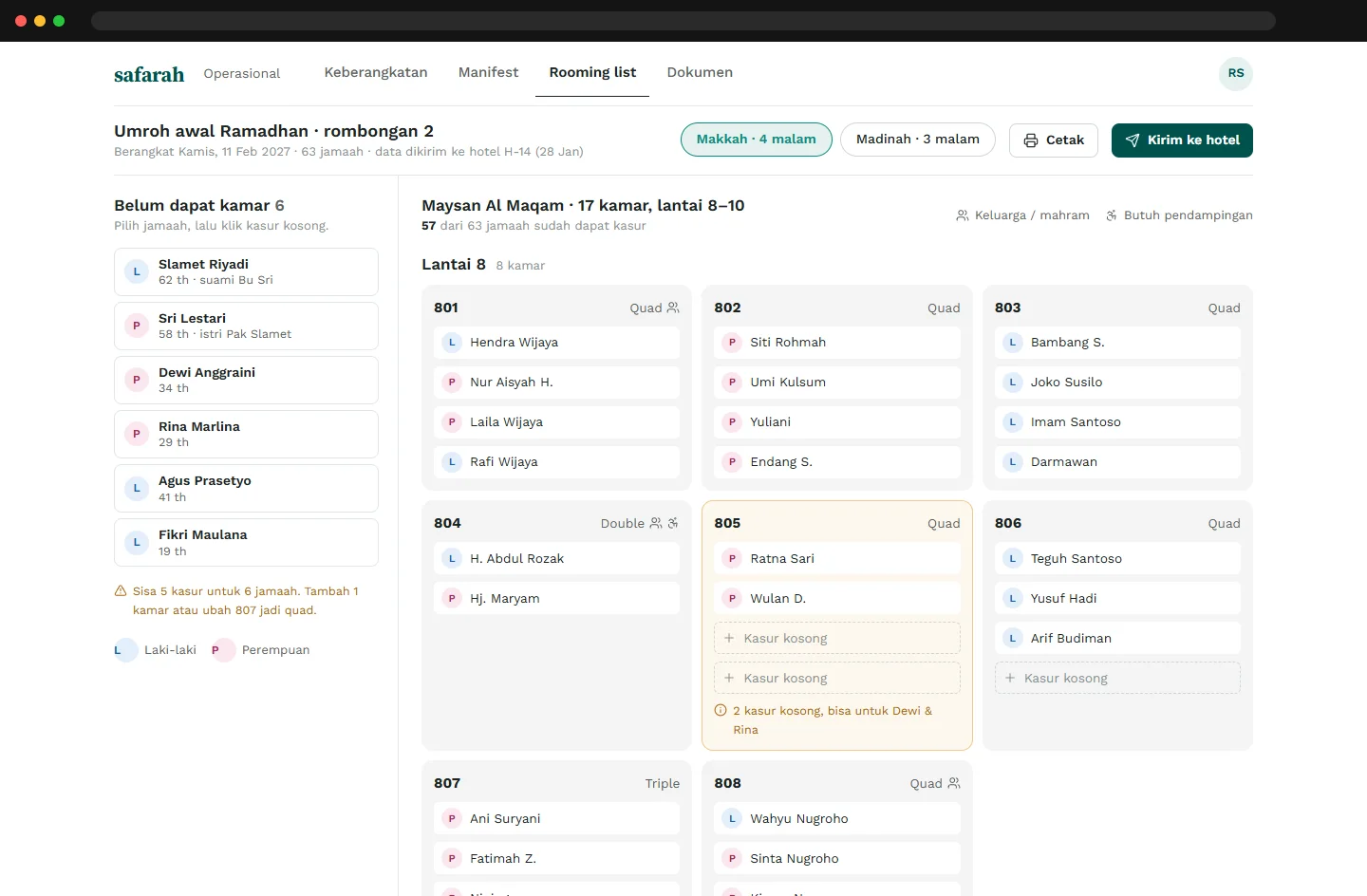The image size is (1367, 896).
Task: Click Teguh Santoso in room 806
Action: point(1117,558)
